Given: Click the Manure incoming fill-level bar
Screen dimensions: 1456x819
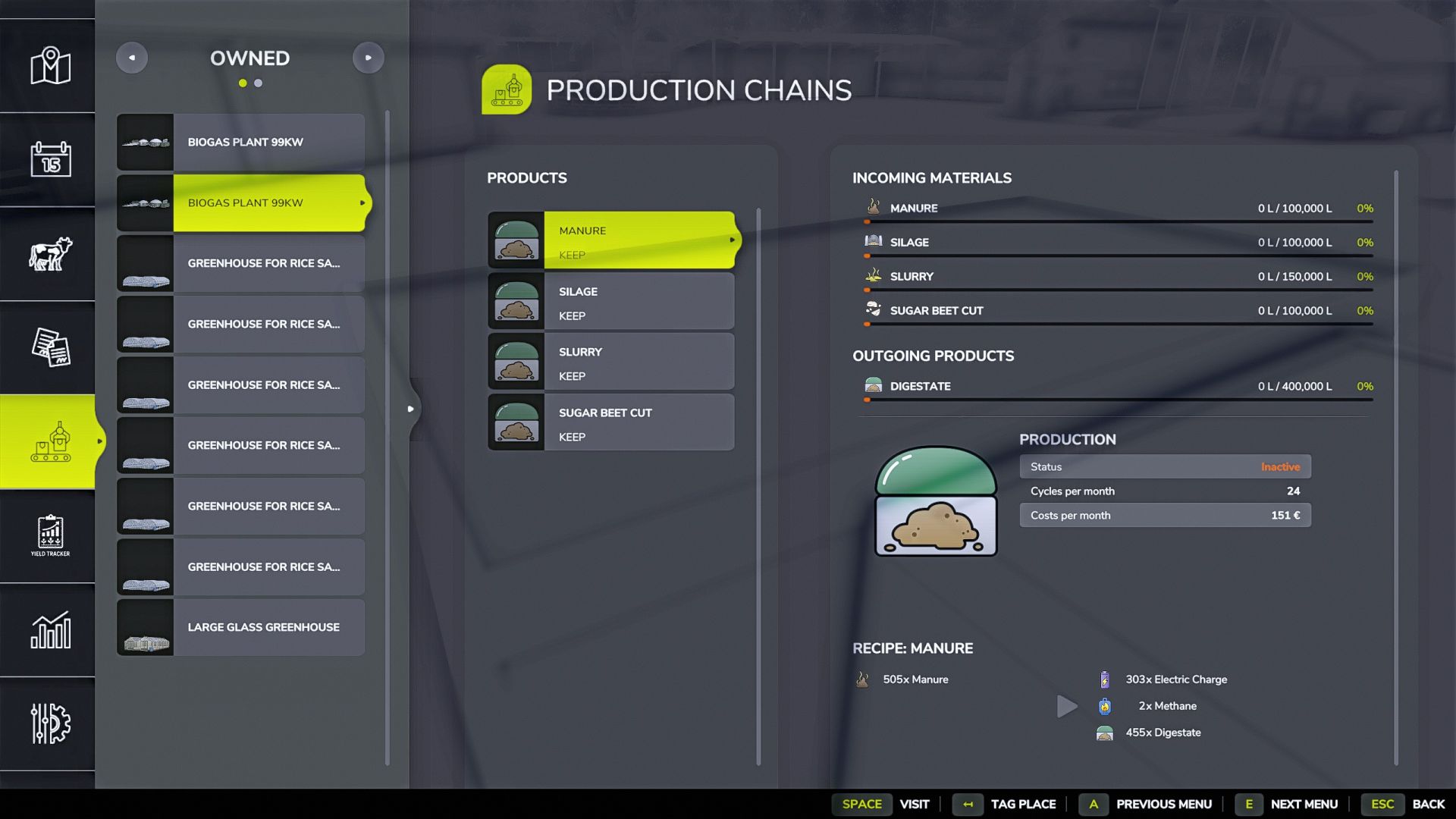Looking at the screenshot, I should 1119,221.
